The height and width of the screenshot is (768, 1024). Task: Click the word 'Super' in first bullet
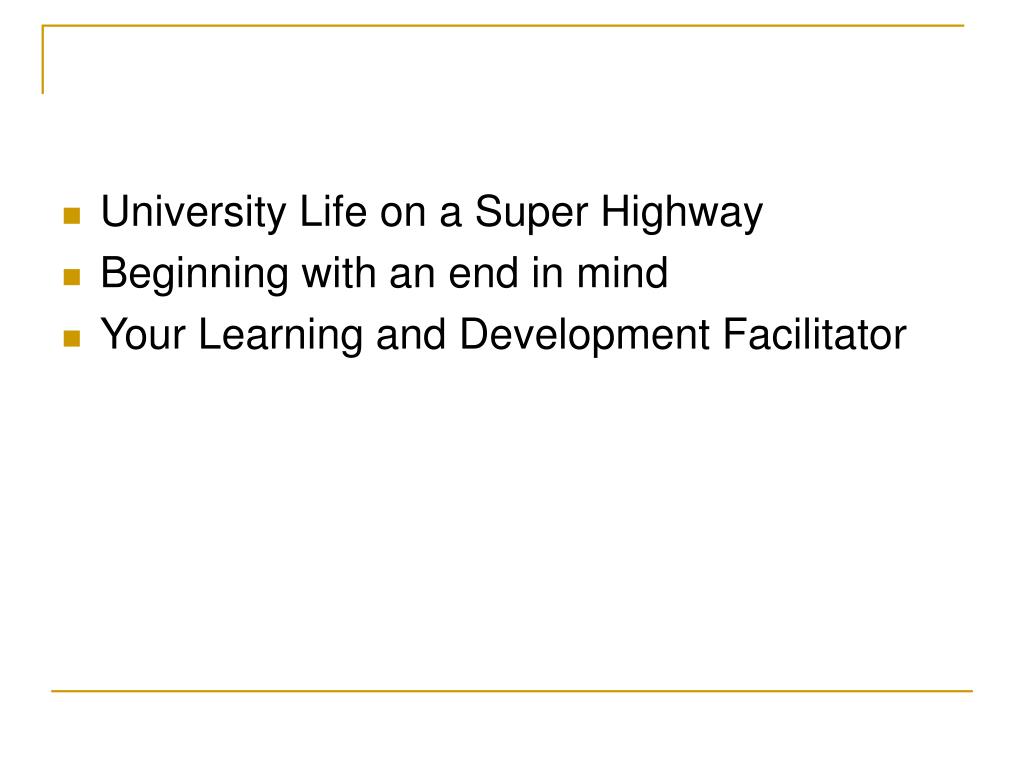[531, 214]
